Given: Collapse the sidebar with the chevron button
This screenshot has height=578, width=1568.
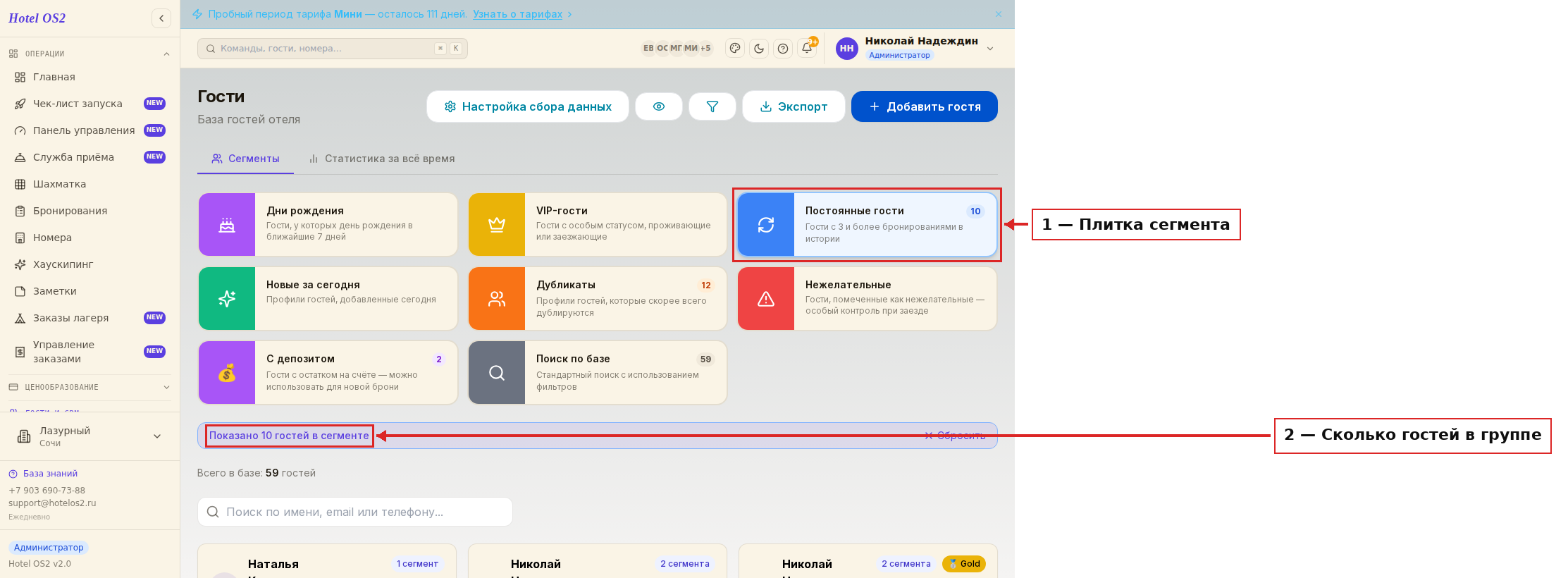Looking at the screenshot, I should pyautogui.click(x=161, y=18).
